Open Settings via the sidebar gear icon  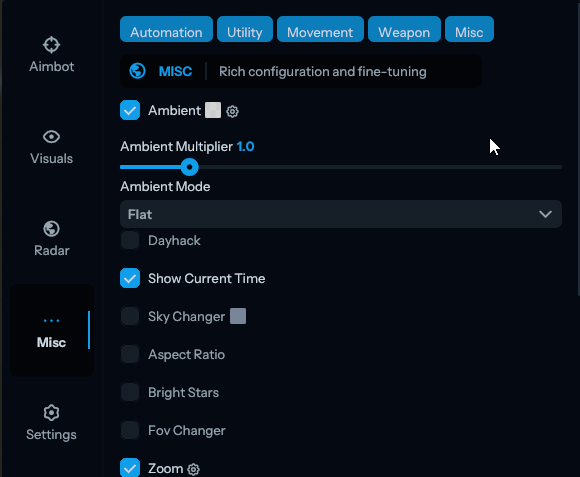51,413
